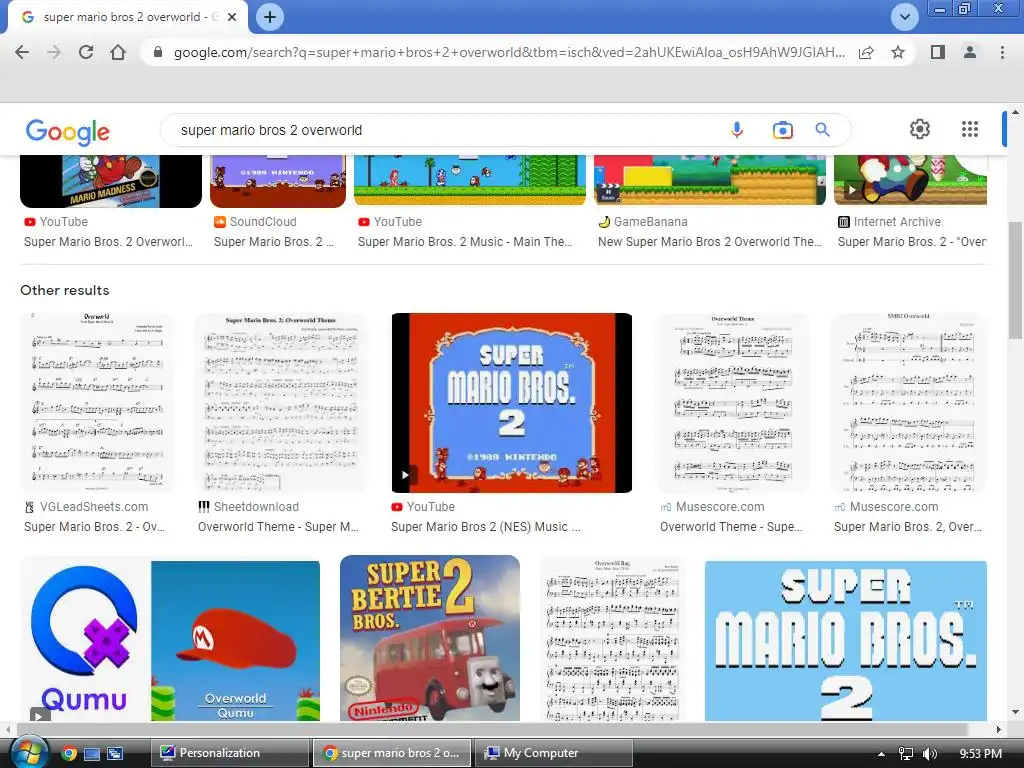Switch to Personalization taskbar window

[230, 753]
